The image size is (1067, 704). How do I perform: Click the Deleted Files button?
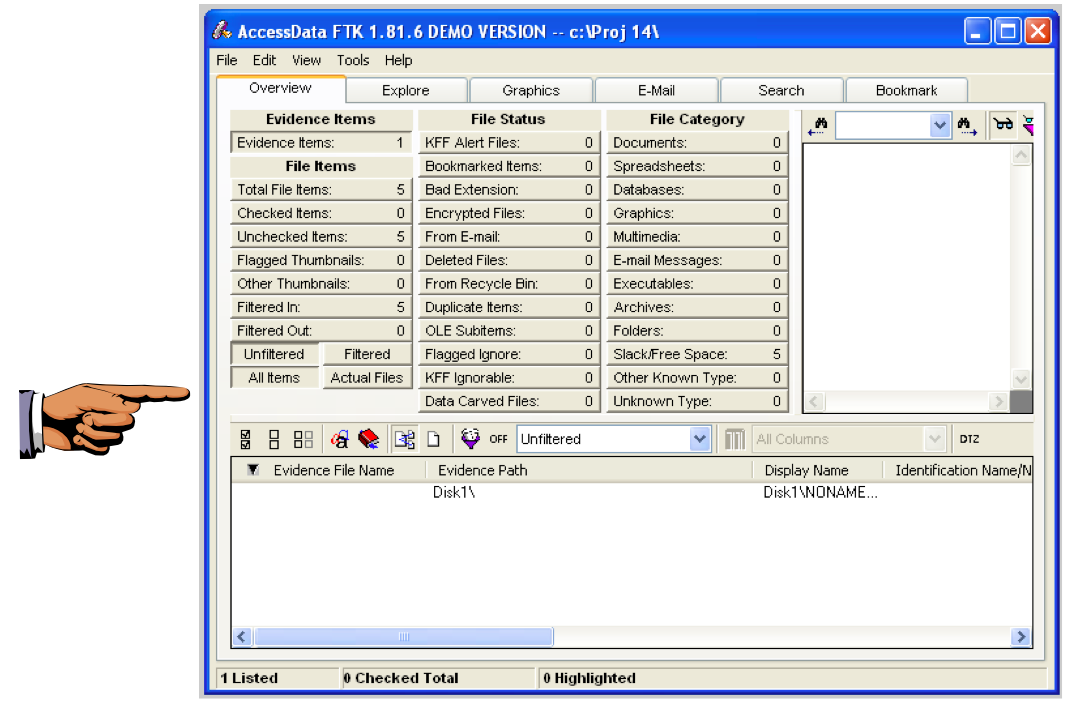509,261
